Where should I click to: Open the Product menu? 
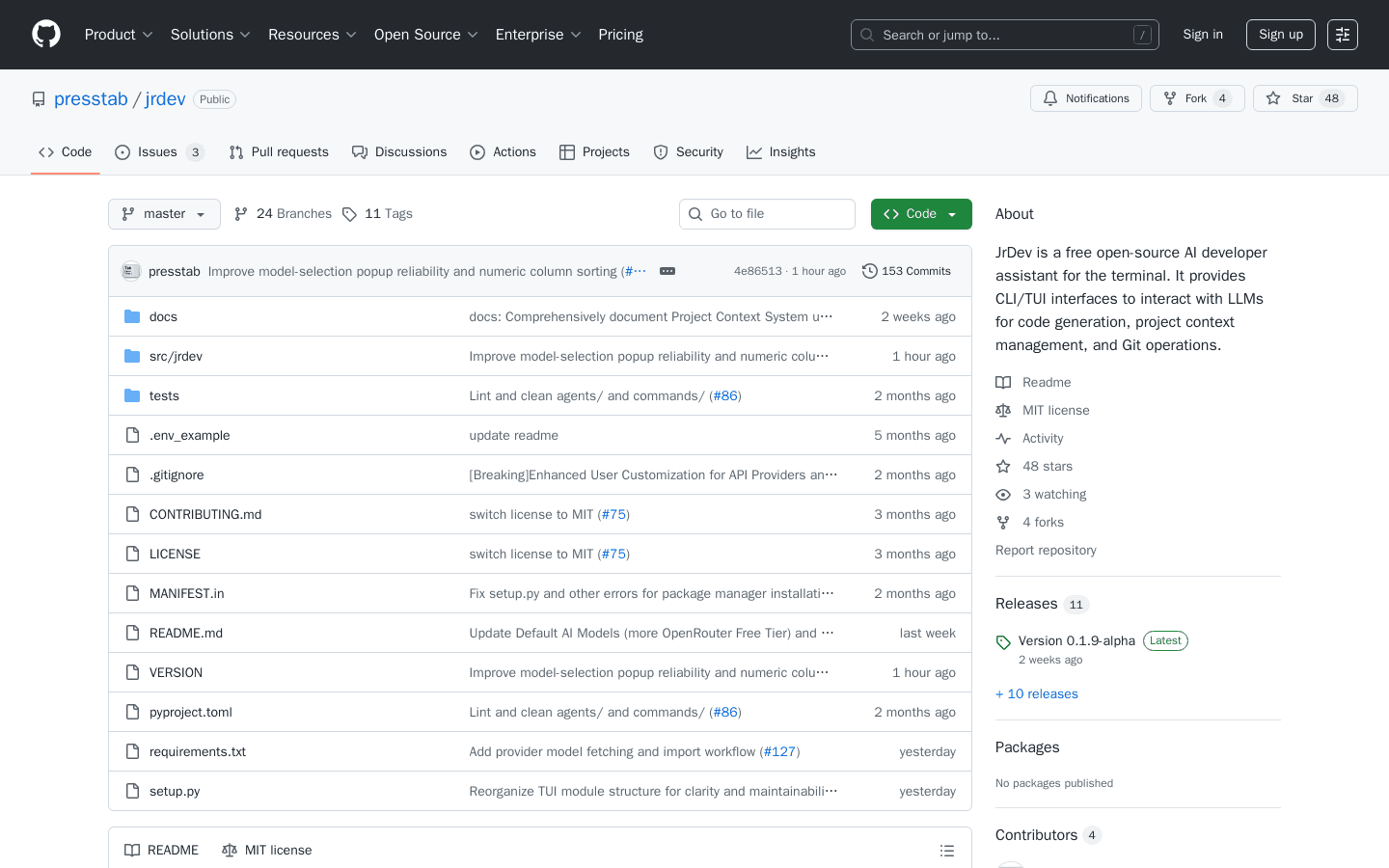(x=118, y=35)
